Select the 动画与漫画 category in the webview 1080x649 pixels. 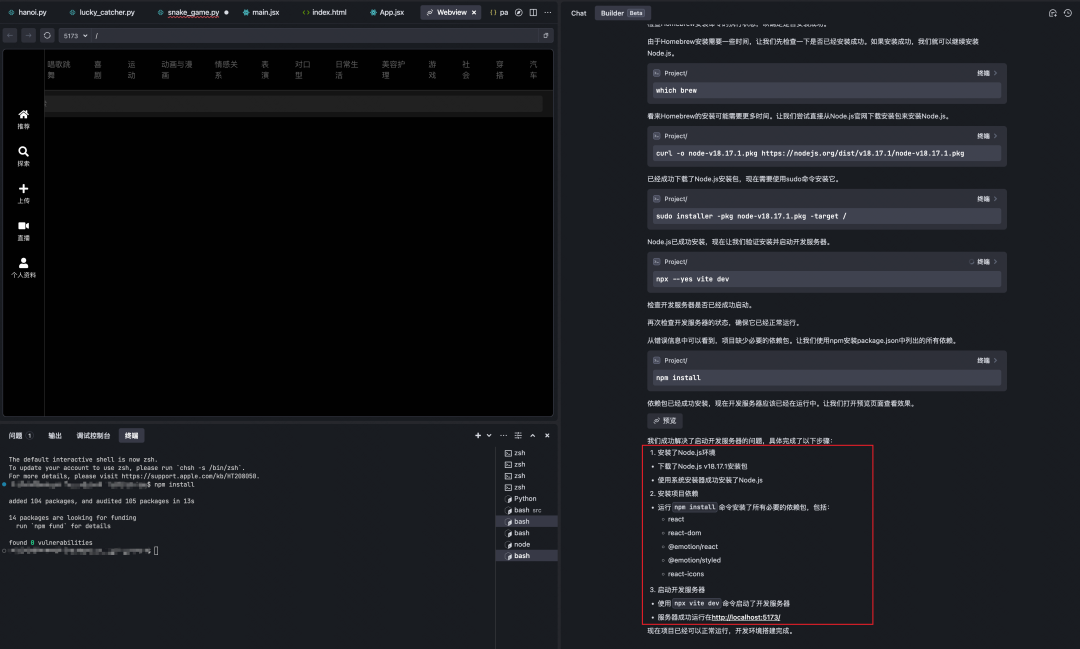tap(176, 70)
